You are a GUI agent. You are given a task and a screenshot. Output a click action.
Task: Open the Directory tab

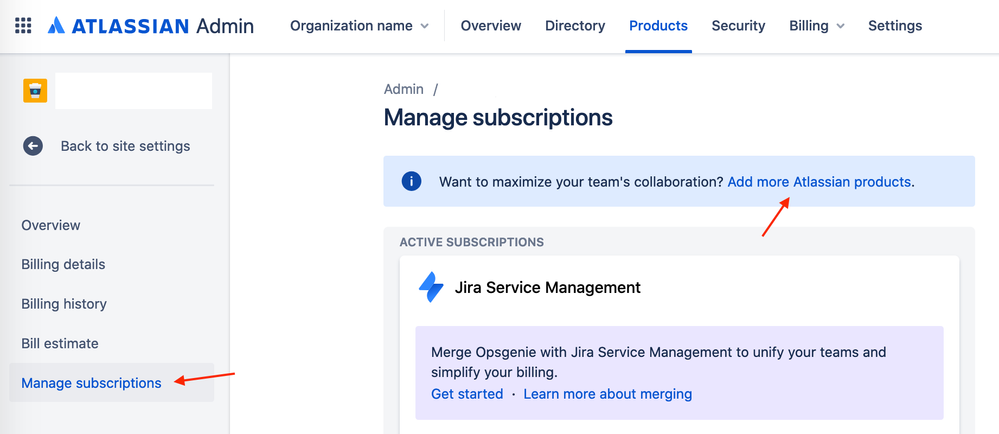575,26
